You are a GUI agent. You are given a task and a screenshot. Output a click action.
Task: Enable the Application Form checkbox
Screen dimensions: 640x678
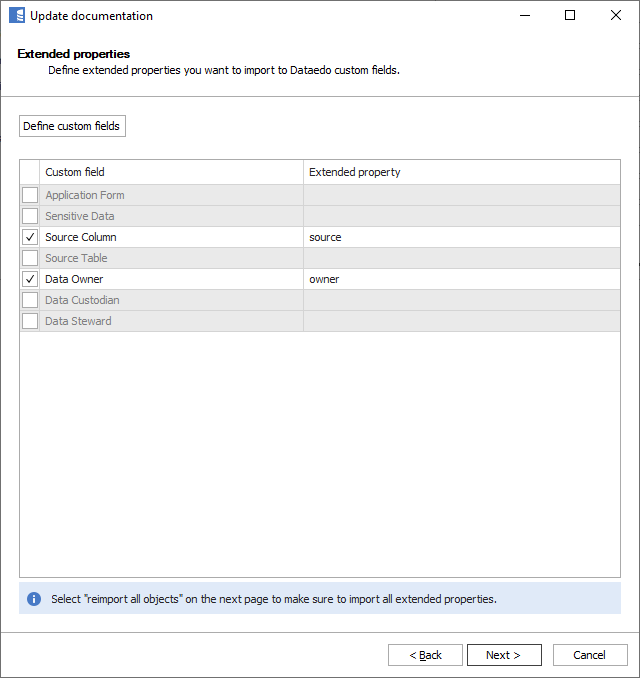pos(30,195)
